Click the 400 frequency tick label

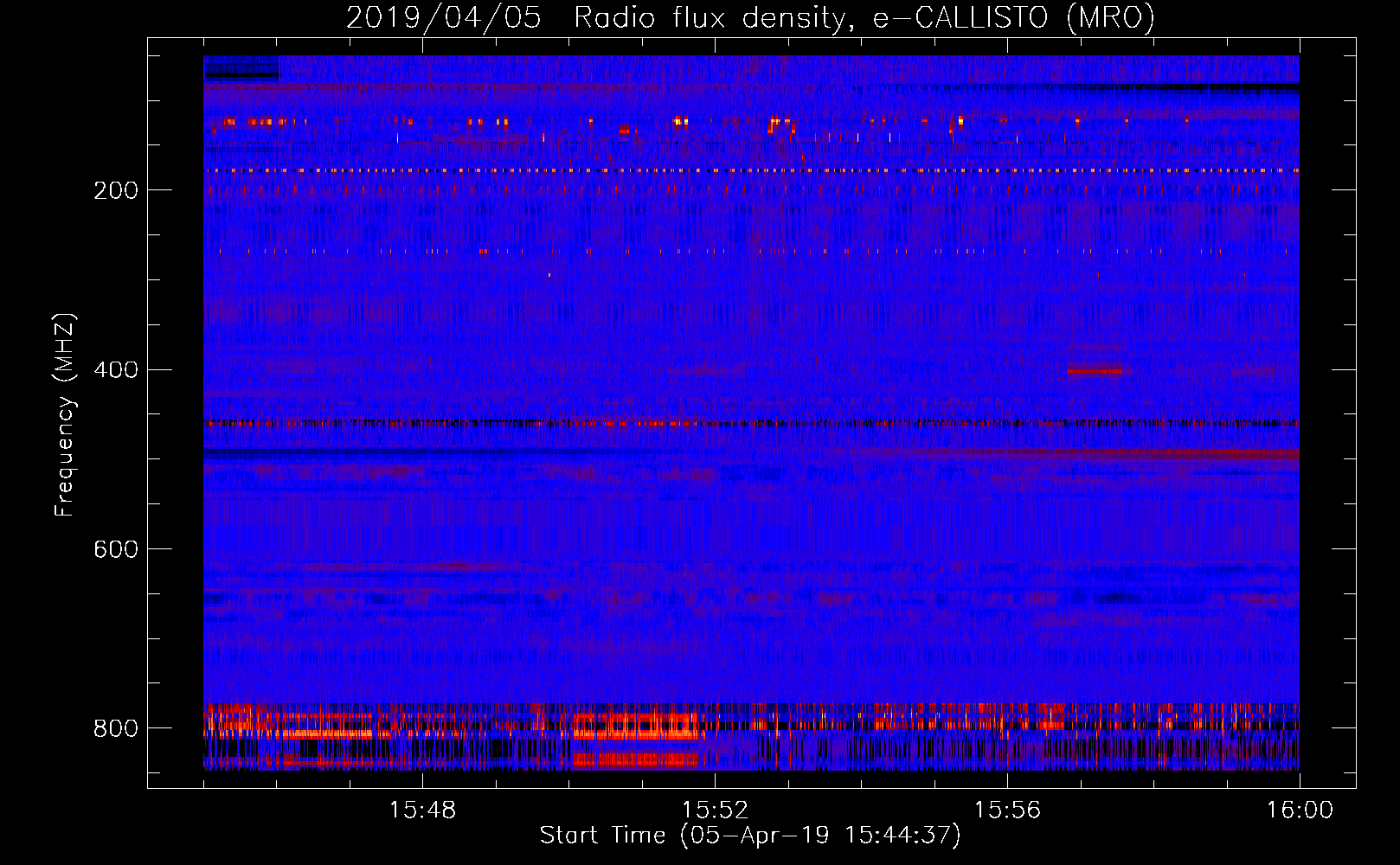tap(116, 370)
